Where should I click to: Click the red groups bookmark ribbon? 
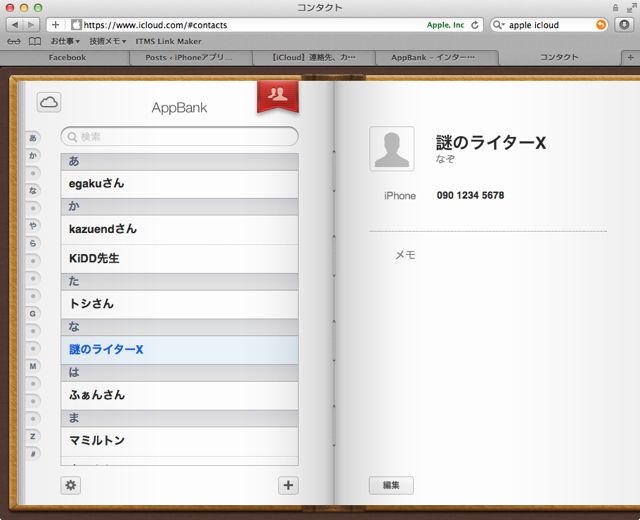[278, 96]
